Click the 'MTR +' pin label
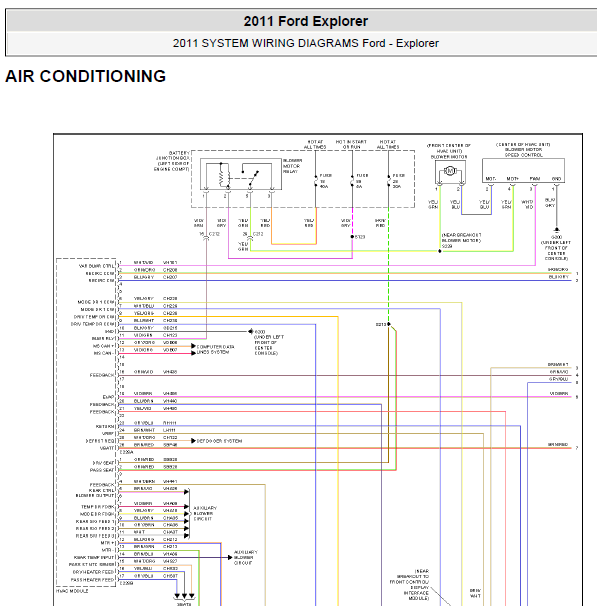The image size is (597, 606). [x=107, y=543]
